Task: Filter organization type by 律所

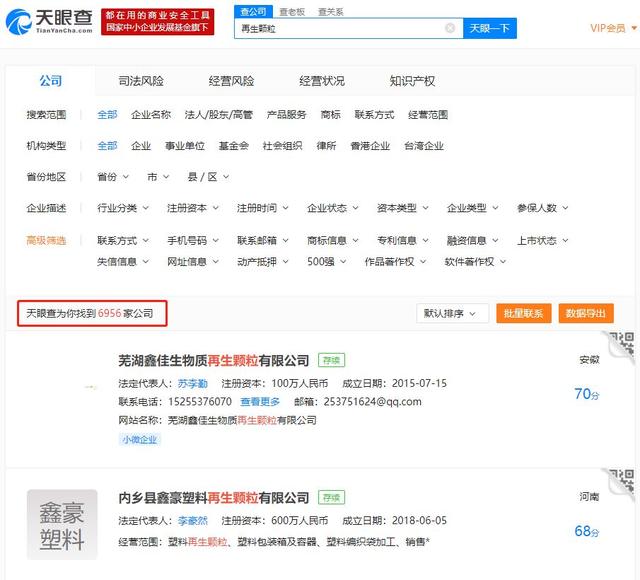Action: point(327,146)
